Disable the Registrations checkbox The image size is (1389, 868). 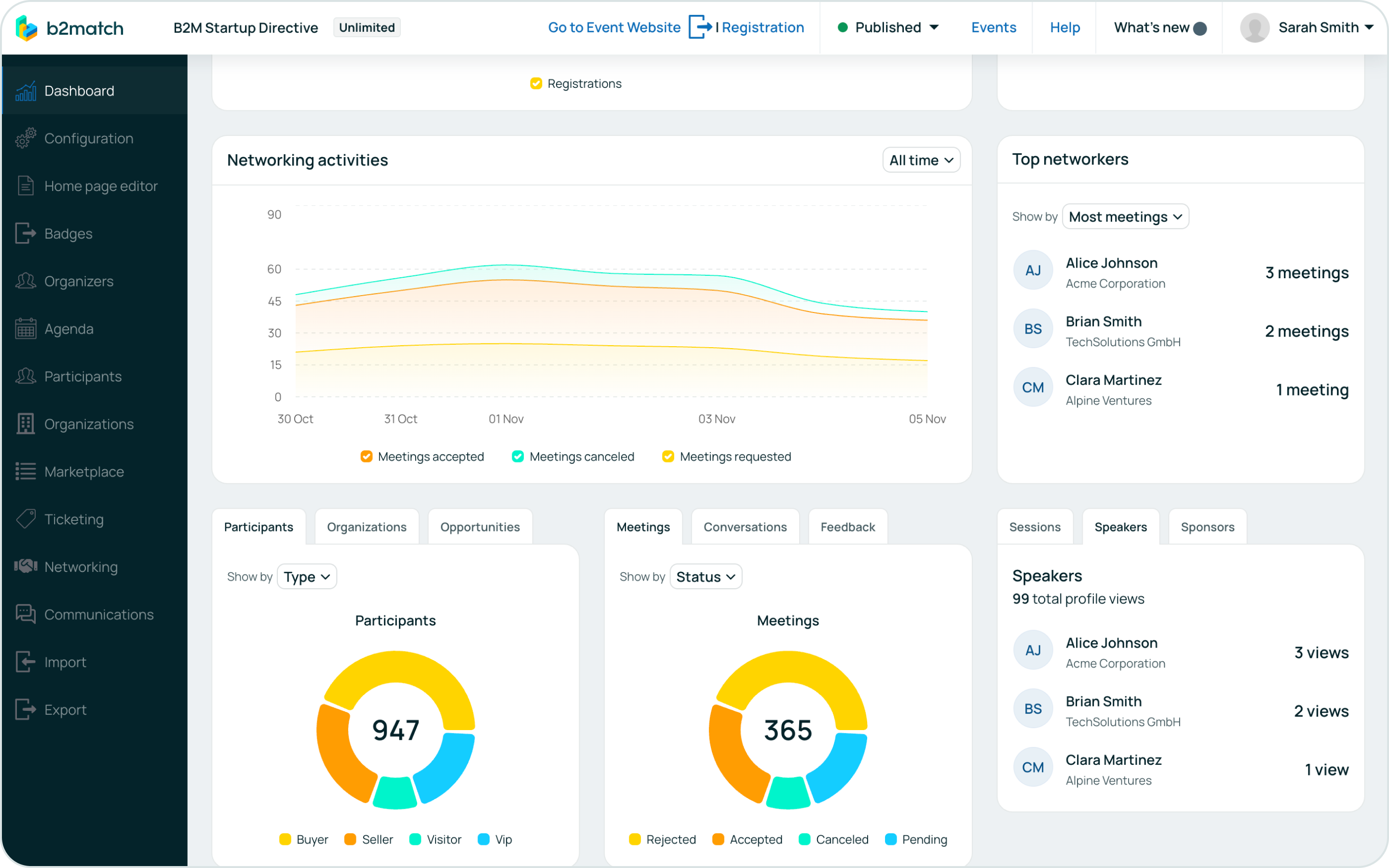coord(535,82)
